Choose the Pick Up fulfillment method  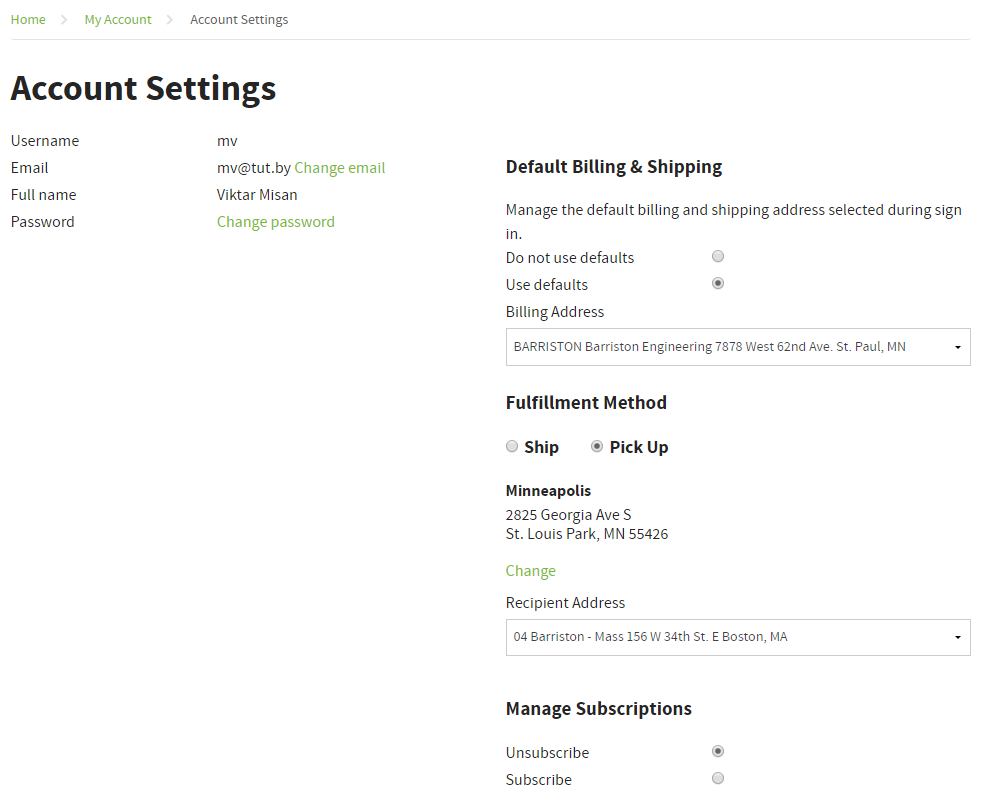(597, 446)
